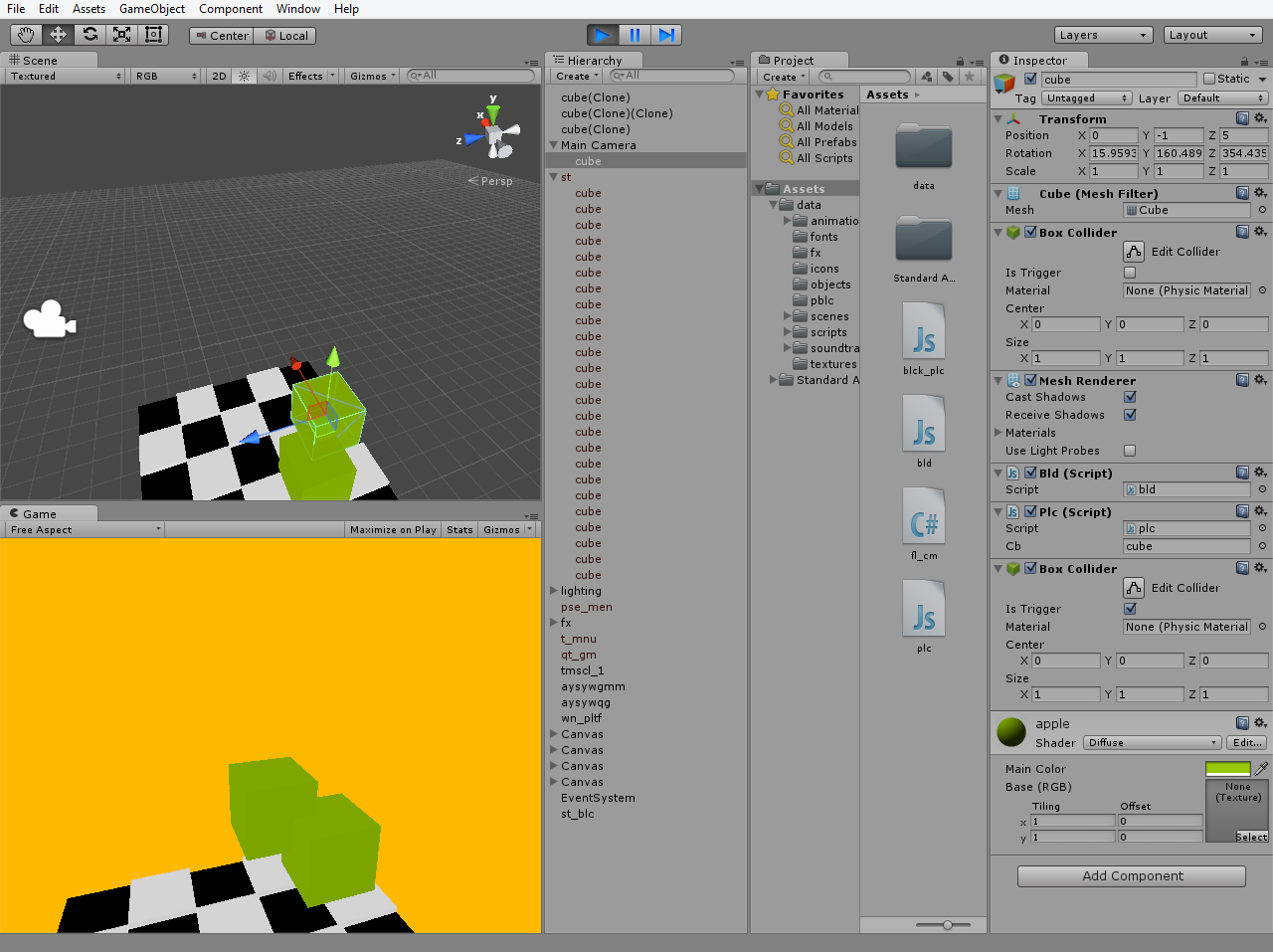The height and width of the screenshot is (952, 1273).
Task: Toggle the Static checkbox
Action: tap(1209, 80)
